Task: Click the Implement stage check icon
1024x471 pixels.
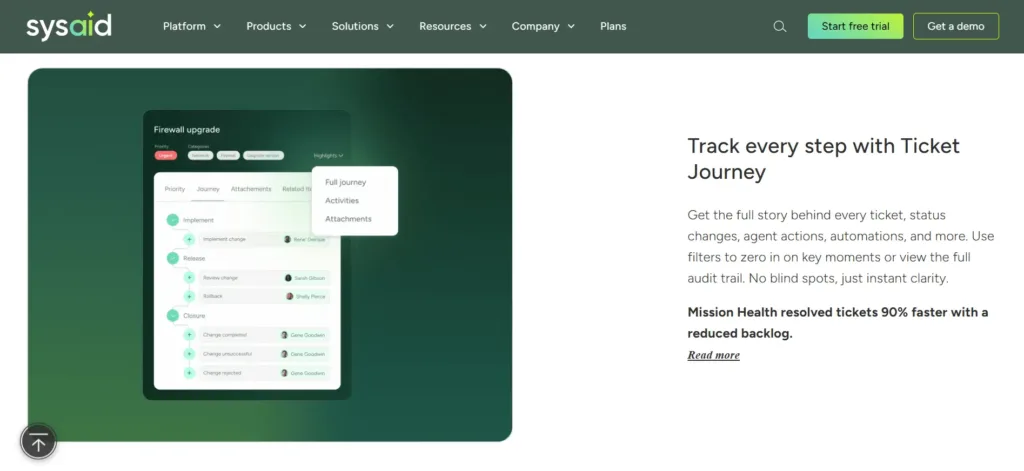Action: coord(172,220)
